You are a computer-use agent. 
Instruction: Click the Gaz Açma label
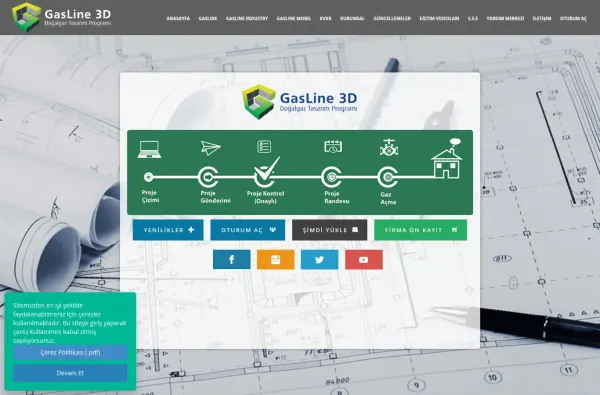coord(388,198)
